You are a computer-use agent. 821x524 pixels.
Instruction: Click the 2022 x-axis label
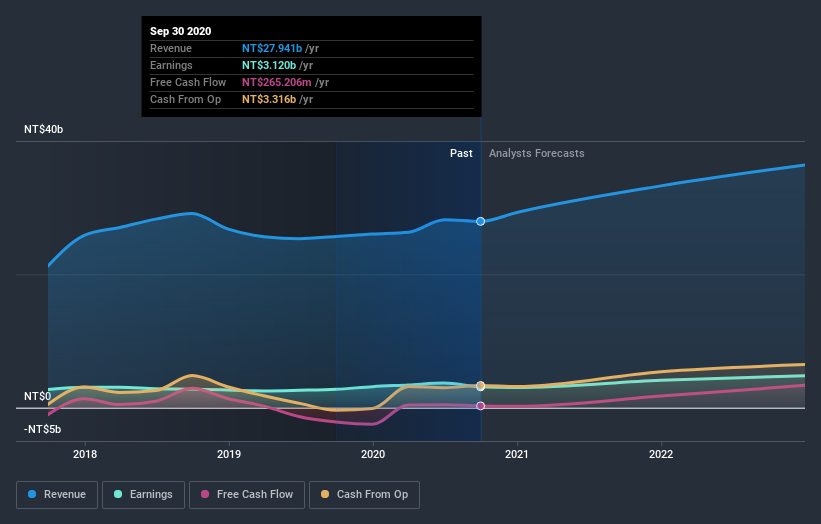pos(661,454)
